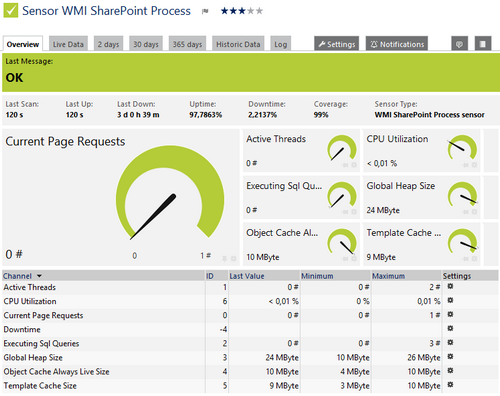Open the 30 days tab
This screenshot has height=396, width=500.
tap(146, 44)
